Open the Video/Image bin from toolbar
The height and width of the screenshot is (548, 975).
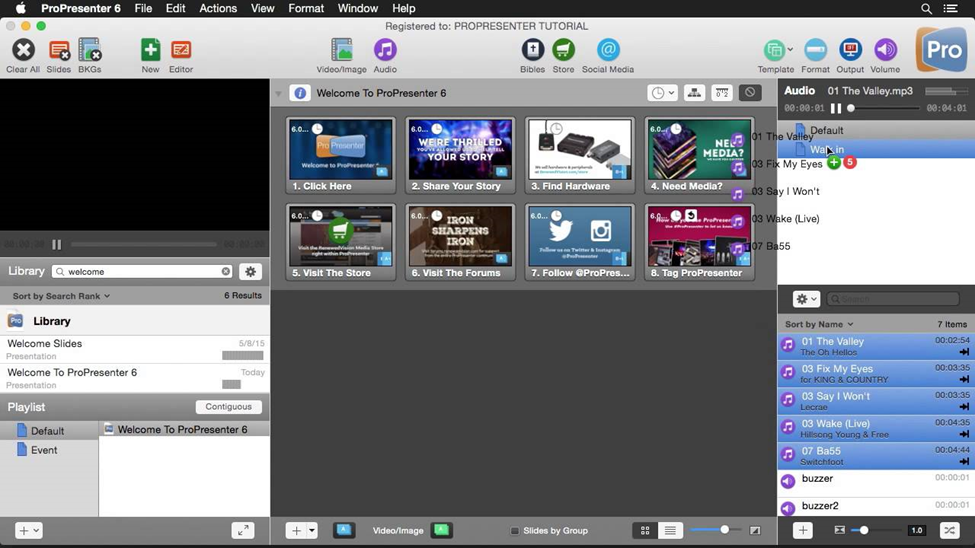341,50
